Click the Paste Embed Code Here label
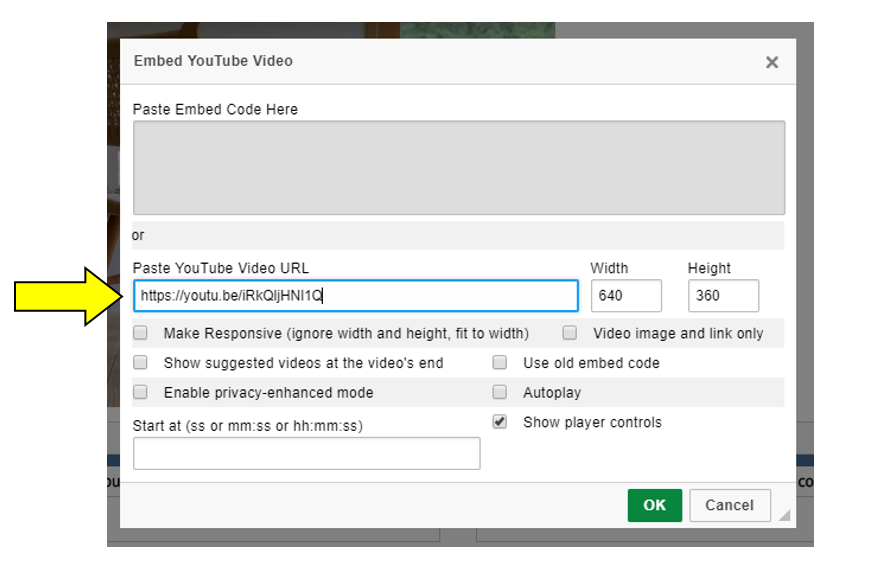 pyautogui.click(x=215, y=109)
